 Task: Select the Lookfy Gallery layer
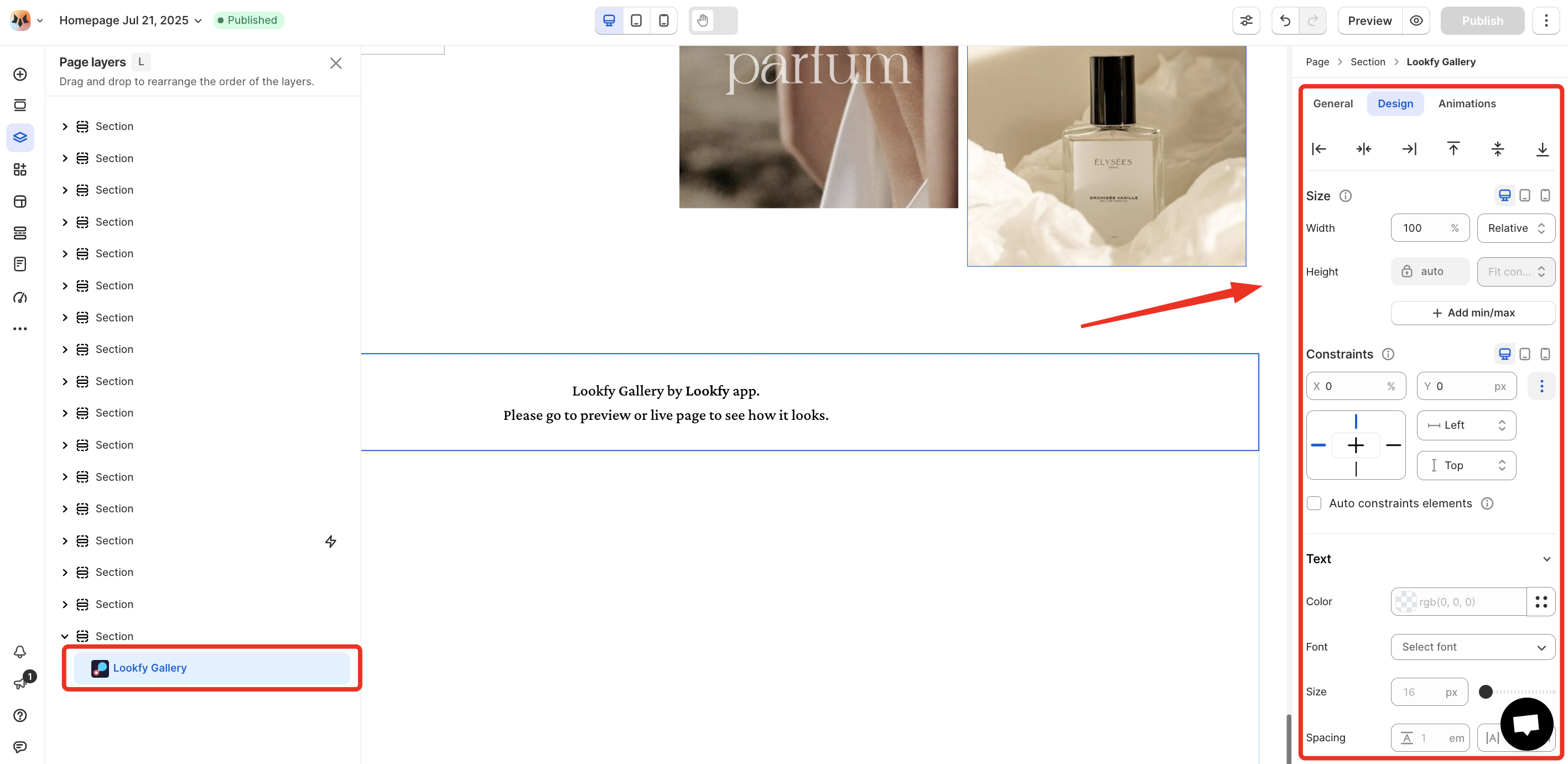coord(211,668)
